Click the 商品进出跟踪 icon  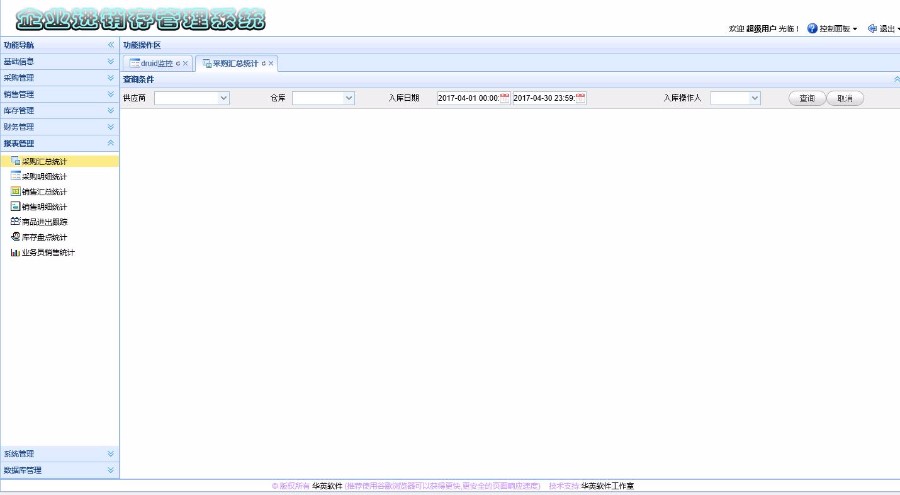coord(15,221)
